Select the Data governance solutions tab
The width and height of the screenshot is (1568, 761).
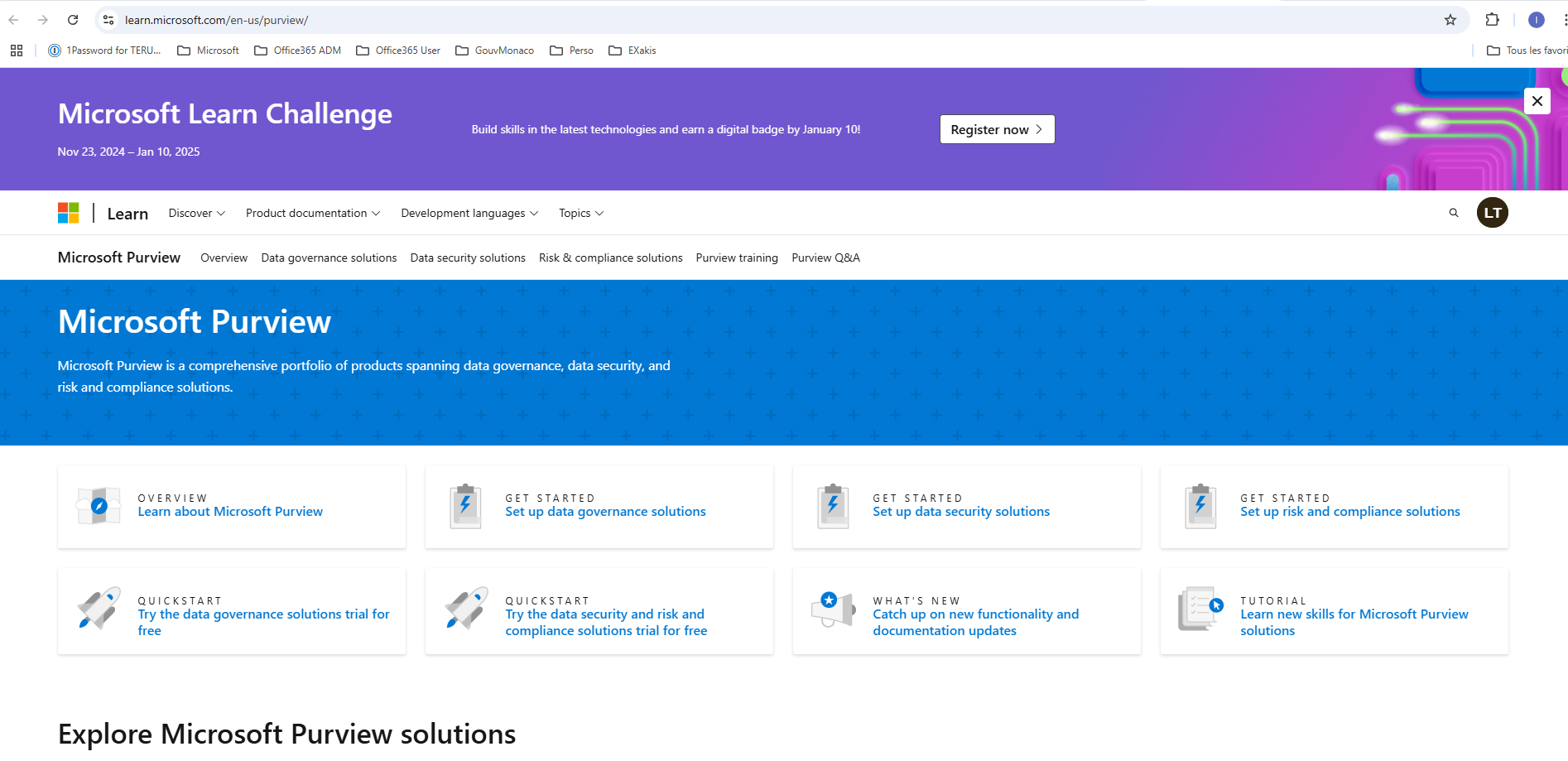[329, 258]
